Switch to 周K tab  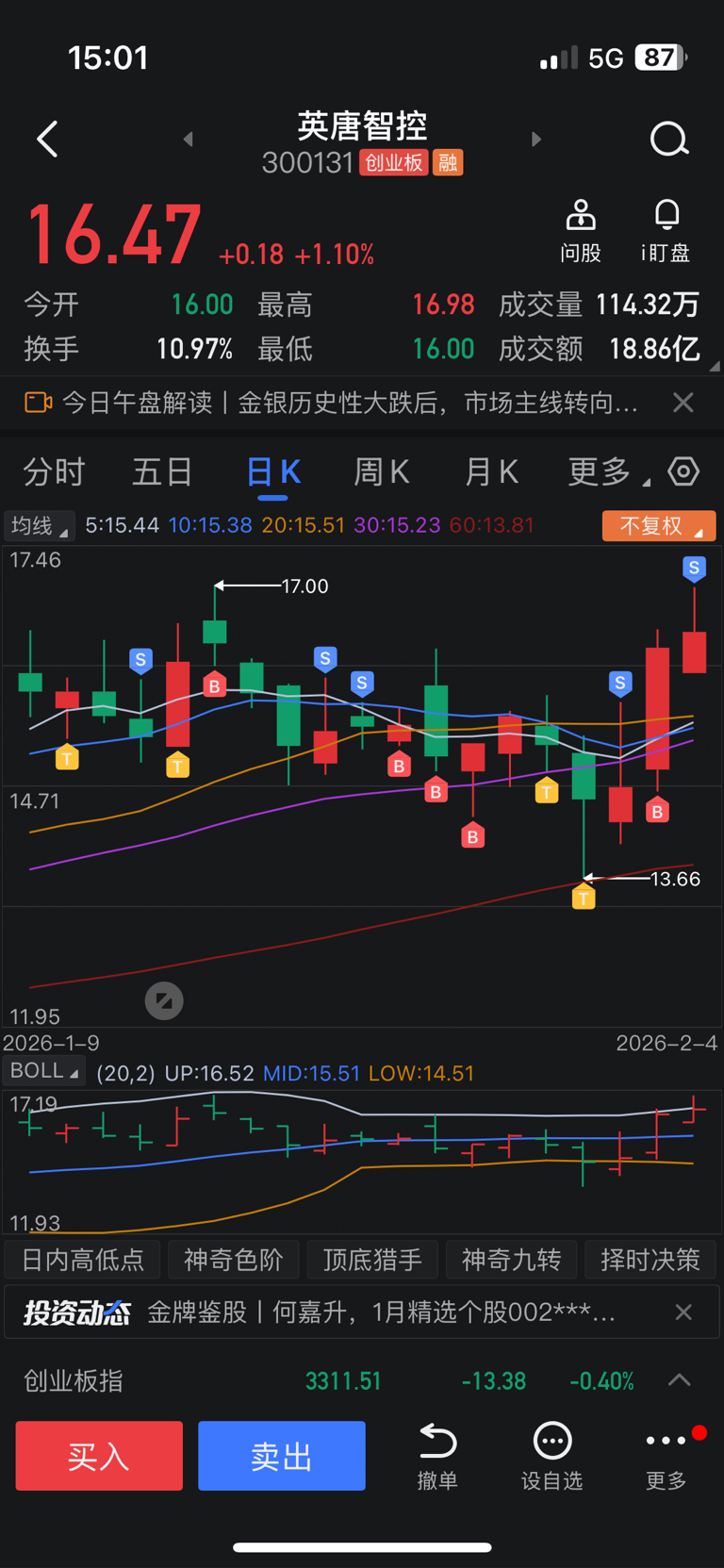tap(382, 471)
